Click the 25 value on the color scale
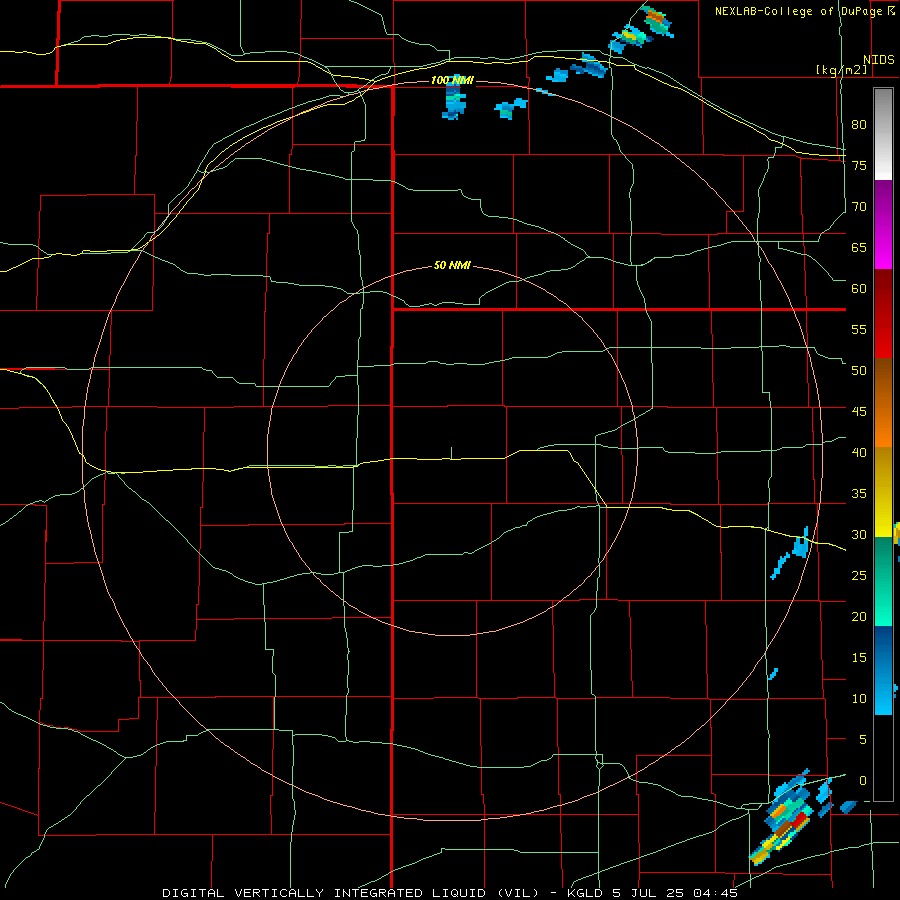This screenshot has width=900, height=900. [x=859, y=576]
